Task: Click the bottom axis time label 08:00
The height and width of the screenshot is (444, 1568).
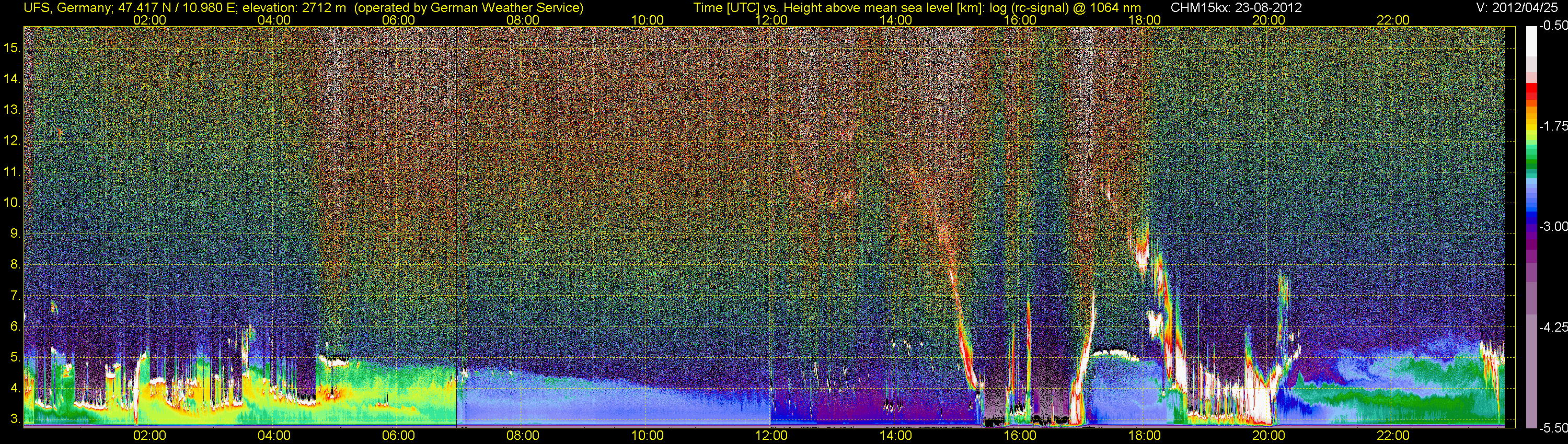Action: pyautogui.click(x=523, y=436)
